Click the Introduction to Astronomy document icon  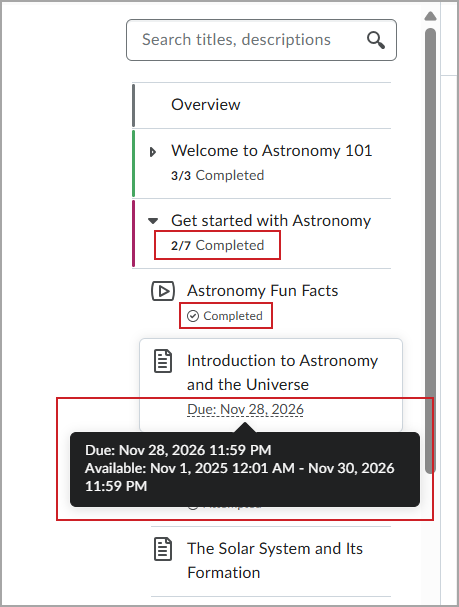click(163, 361)
